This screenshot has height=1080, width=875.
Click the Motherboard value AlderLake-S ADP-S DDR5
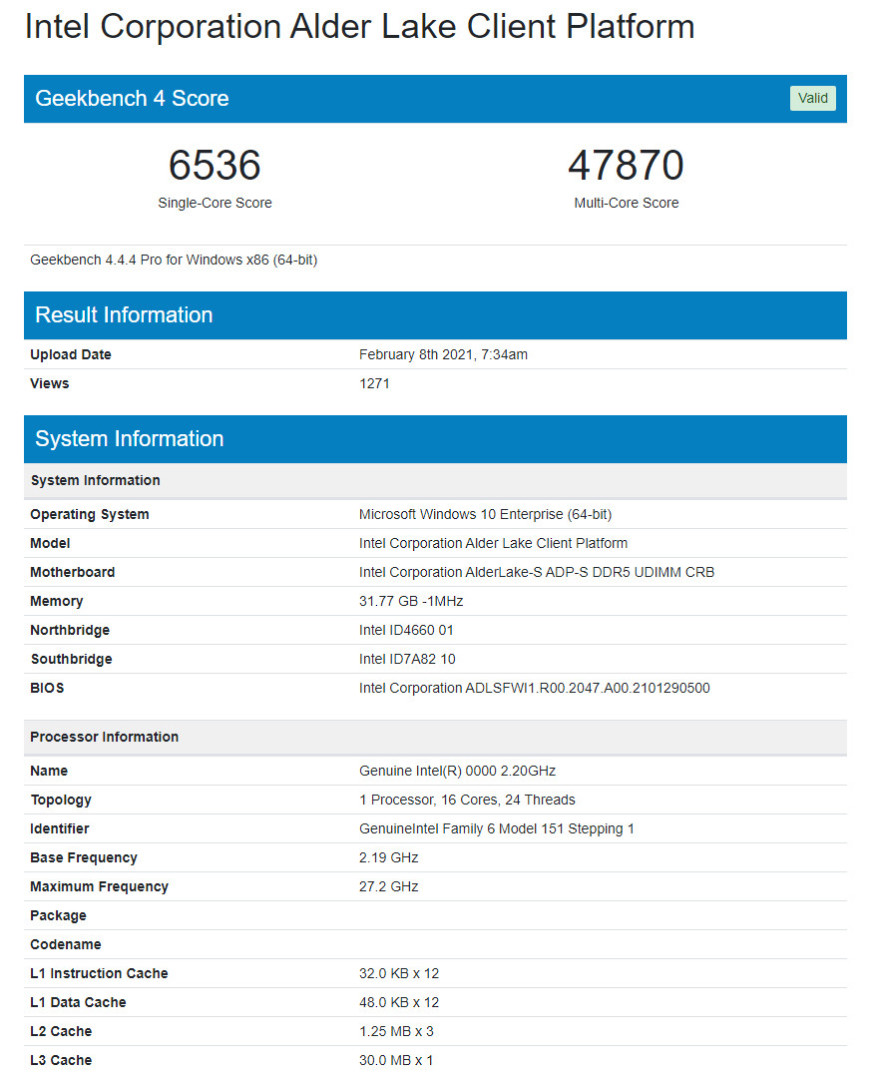(x=536, y=573)
